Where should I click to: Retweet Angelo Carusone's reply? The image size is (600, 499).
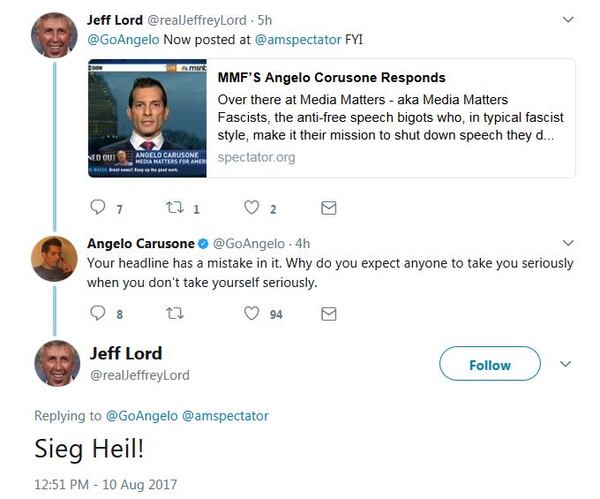pos(174,313)
